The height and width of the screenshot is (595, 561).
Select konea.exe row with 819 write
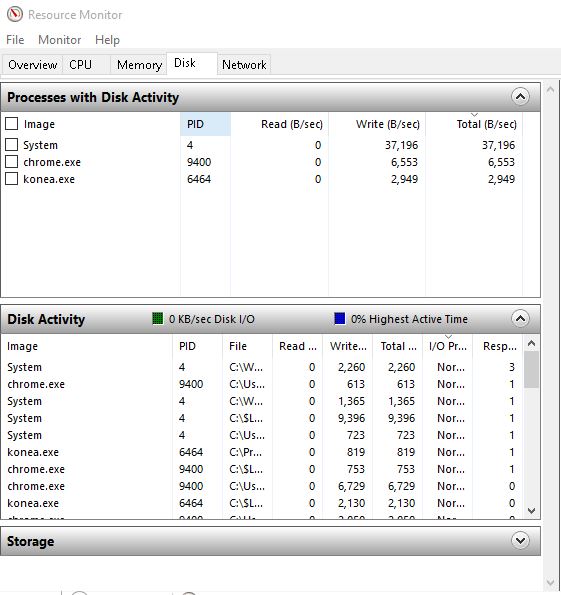[262, 452]
